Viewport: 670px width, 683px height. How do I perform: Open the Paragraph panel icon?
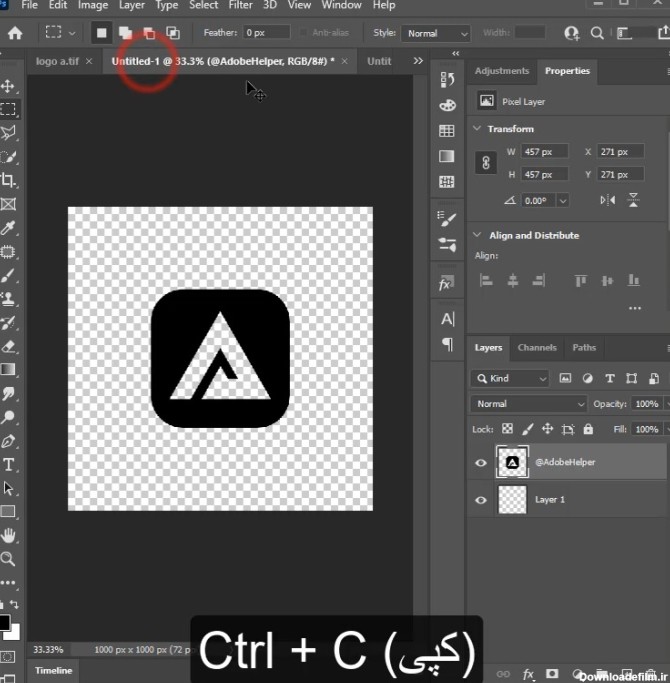(x=447, y=345)
